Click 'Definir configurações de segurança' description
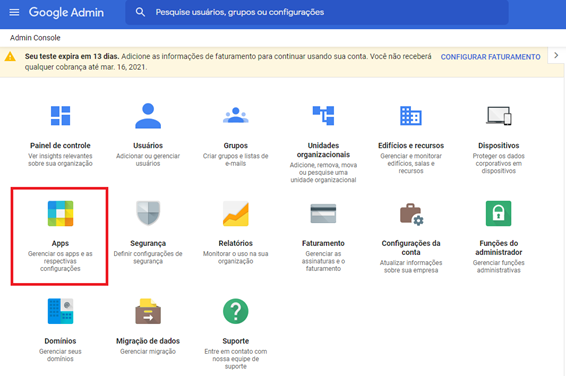 coord(148,258)
